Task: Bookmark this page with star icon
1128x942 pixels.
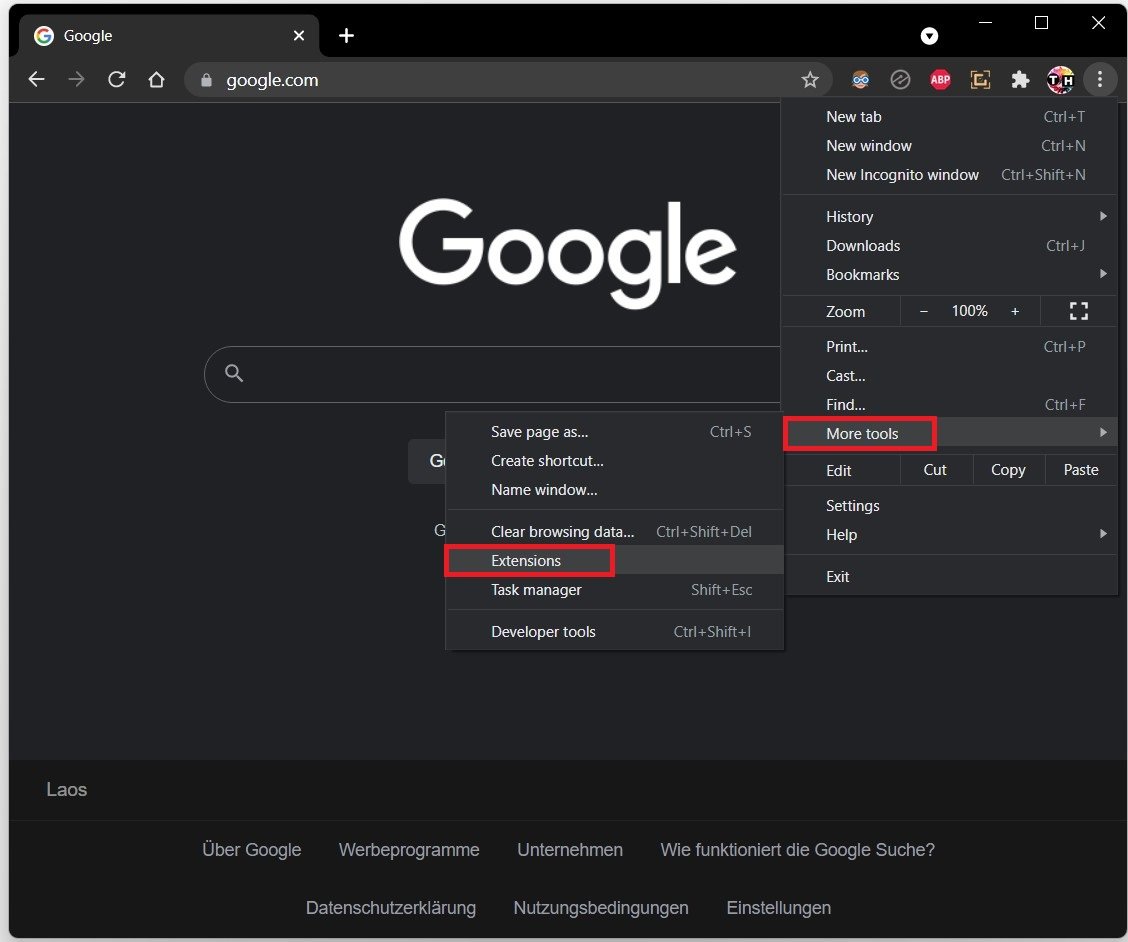Action: 810,80
